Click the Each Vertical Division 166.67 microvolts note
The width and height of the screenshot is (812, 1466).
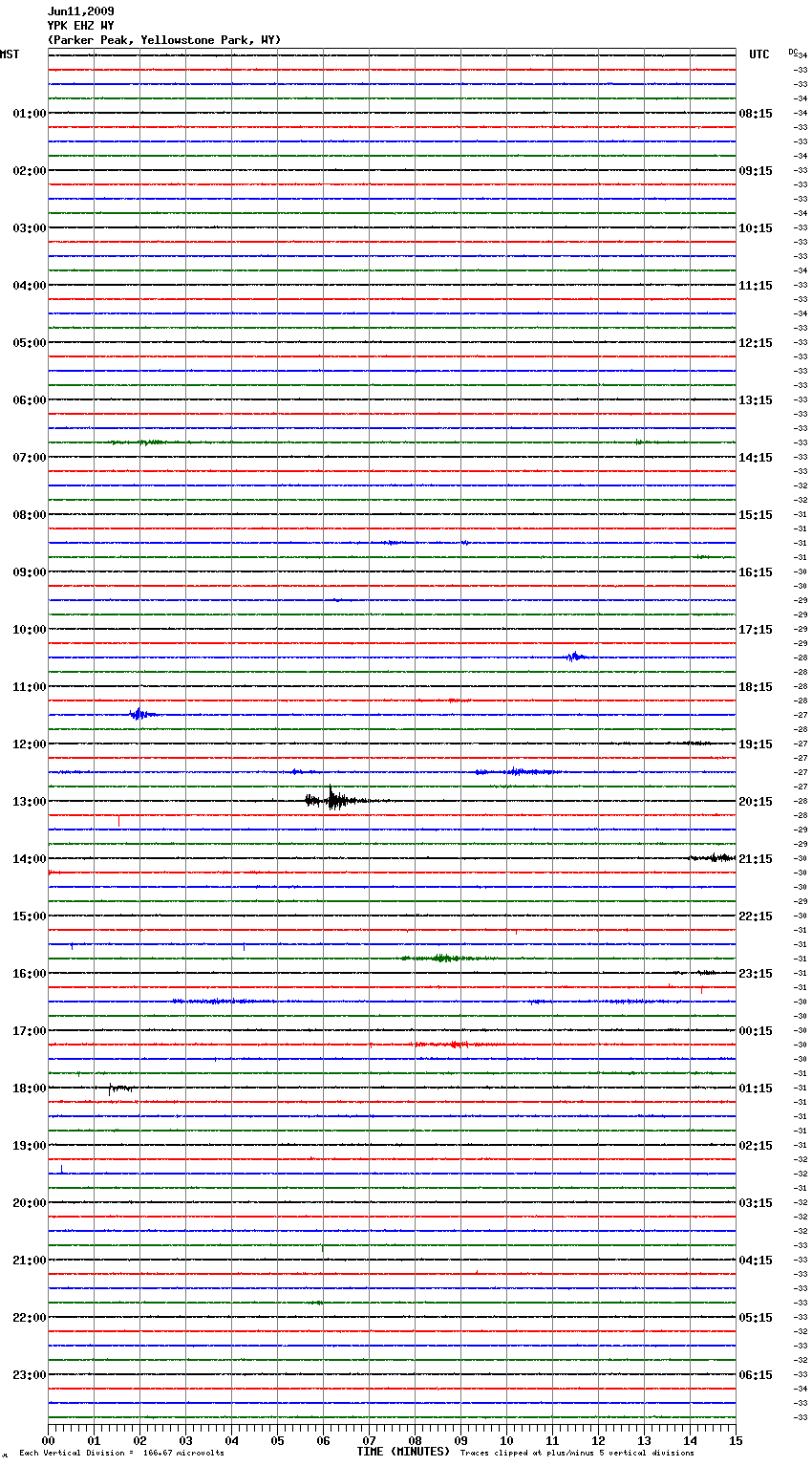click(121, 1454)
